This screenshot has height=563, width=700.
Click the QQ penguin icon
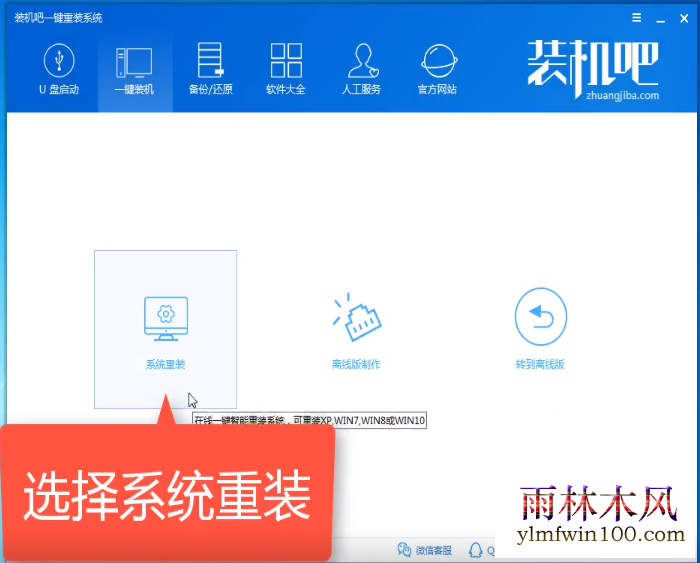475,550
